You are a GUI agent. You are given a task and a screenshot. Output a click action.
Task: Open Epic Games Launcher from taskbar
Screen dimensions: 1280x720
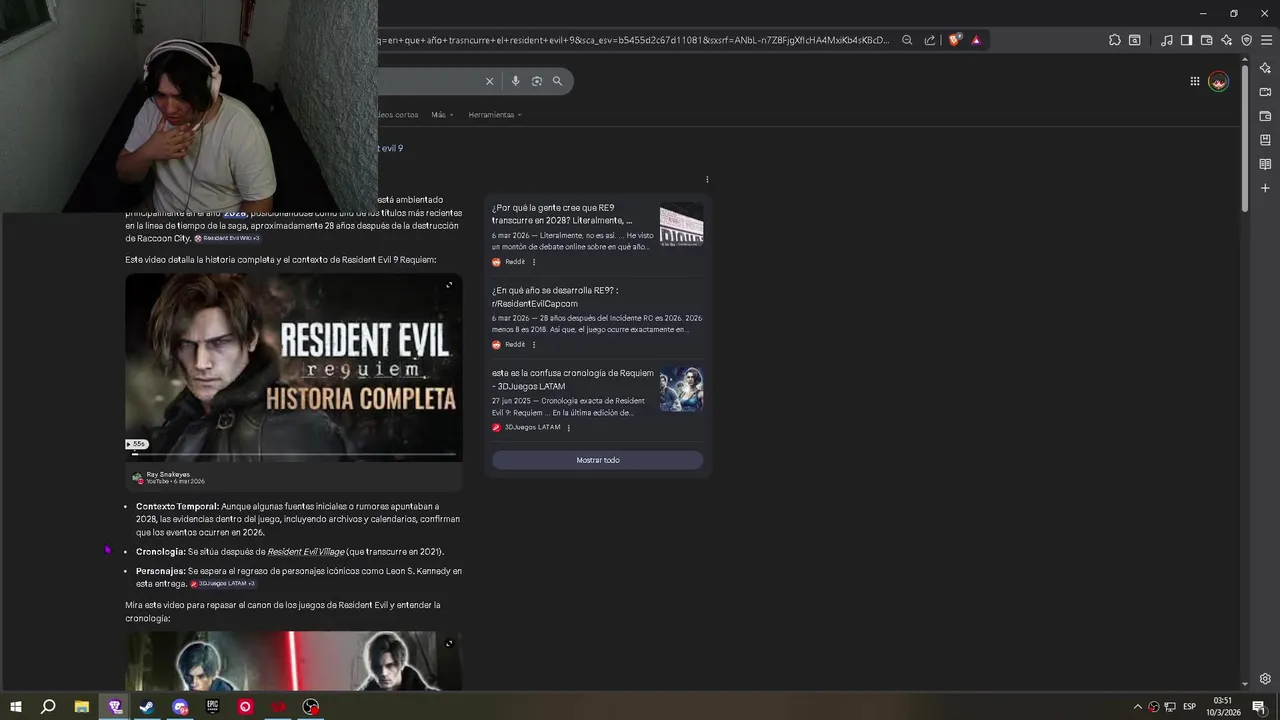point(213,707)
